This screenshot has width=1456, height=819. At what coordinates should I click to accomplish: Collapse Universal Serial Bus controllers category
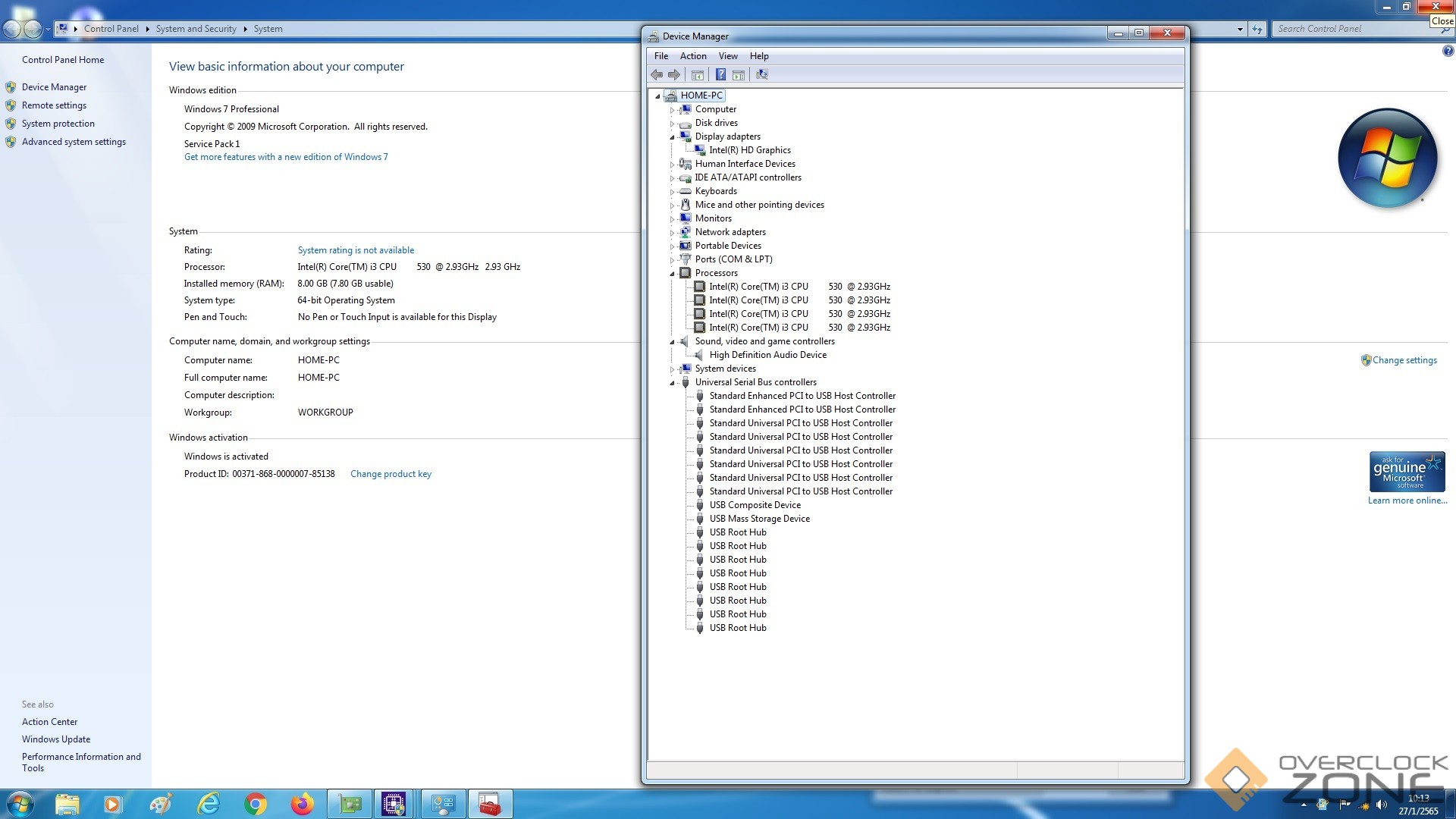672,383
